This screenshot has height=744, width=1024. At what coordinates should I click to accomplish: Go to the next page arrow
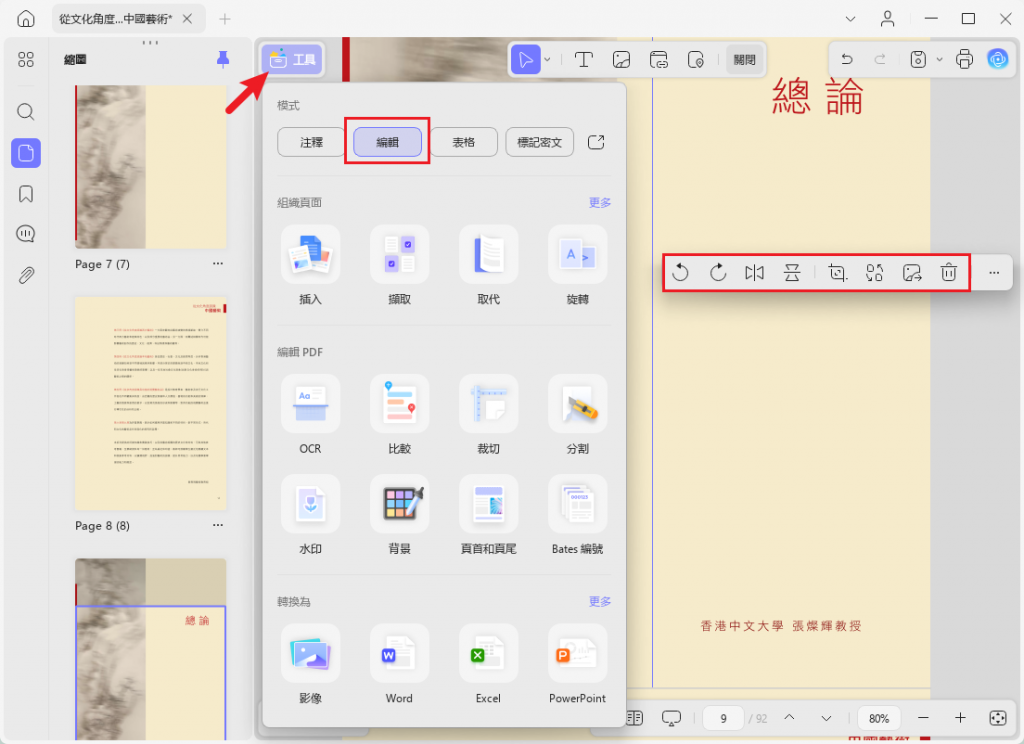tap(826, 718)
